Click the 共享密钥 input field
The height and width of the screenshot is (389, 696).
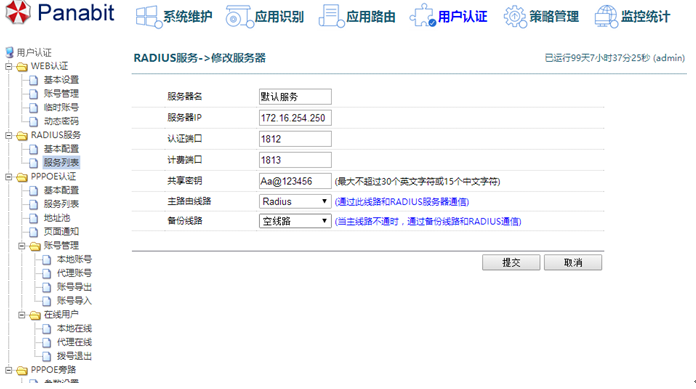point(295,181)
